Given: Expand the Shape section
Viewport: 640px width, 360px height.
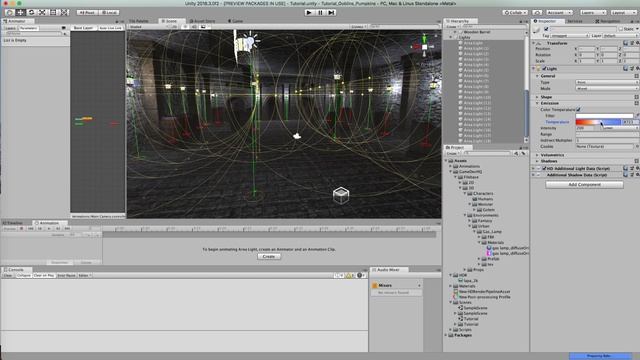Looking at the screenshot, I should coord(537,97).
